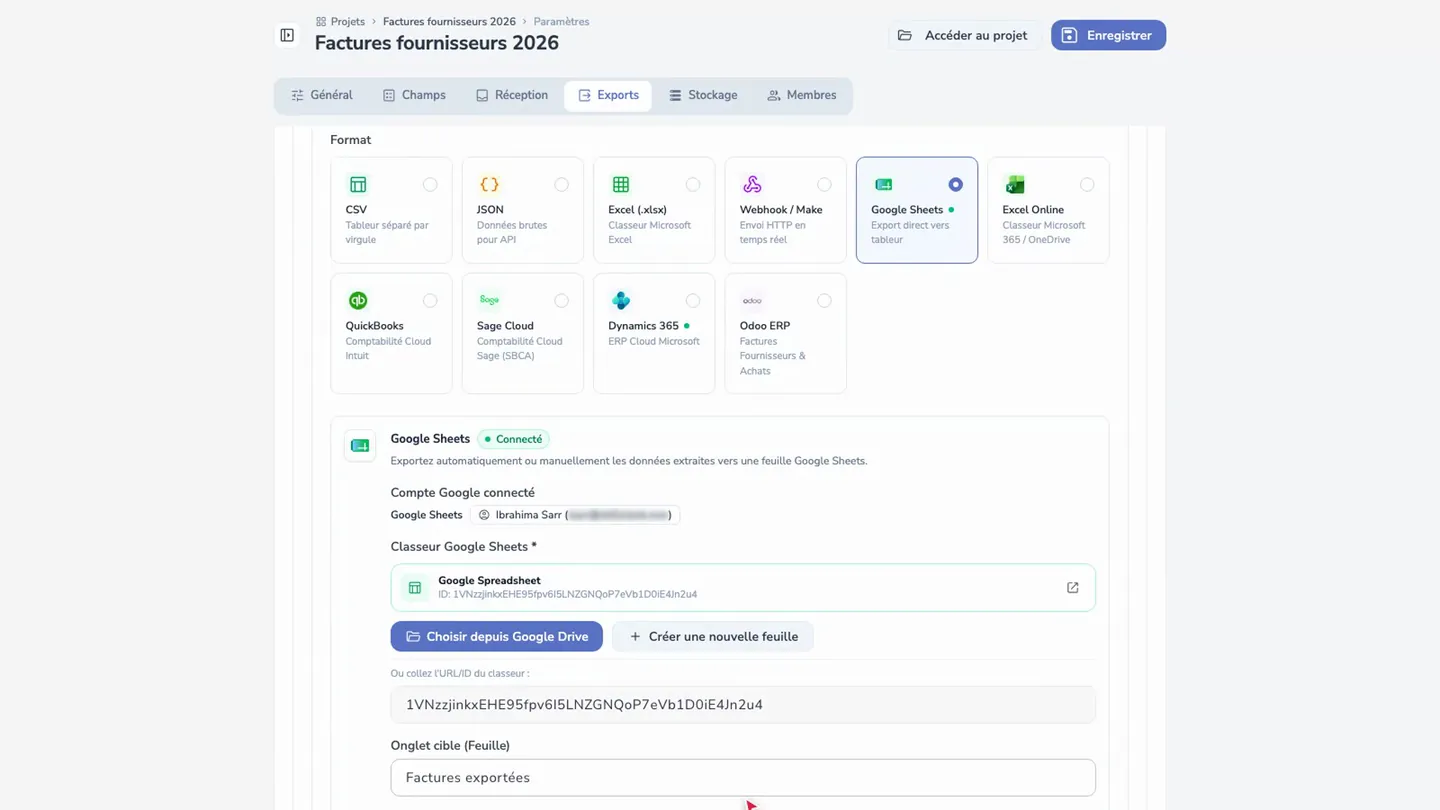Viewport: 1440px width, 810px height.
Task: Click the Webhook / Make icon
Action: coord(752,184)
